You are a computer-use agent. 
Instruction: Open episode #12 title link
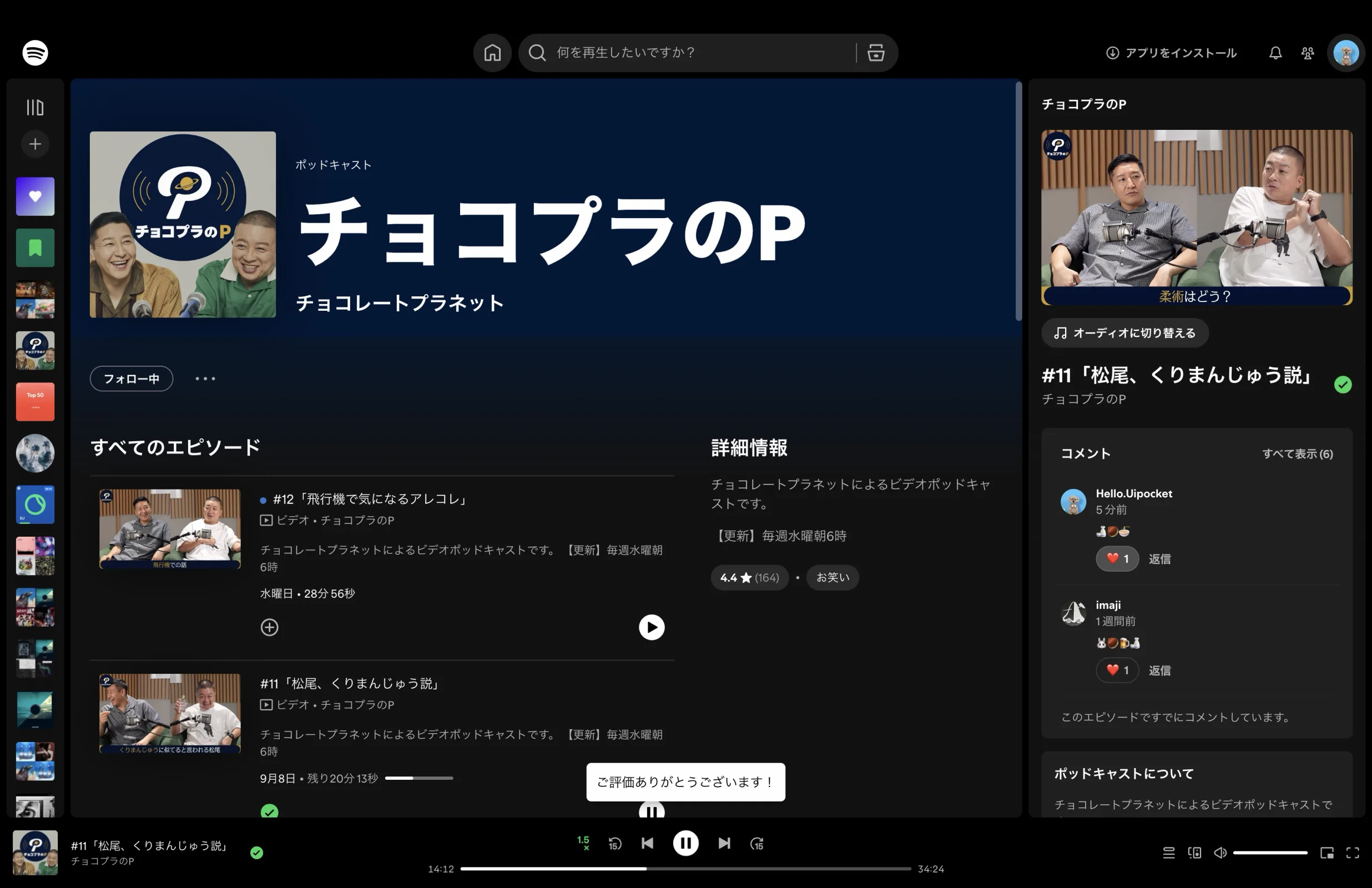click(370, 499)
